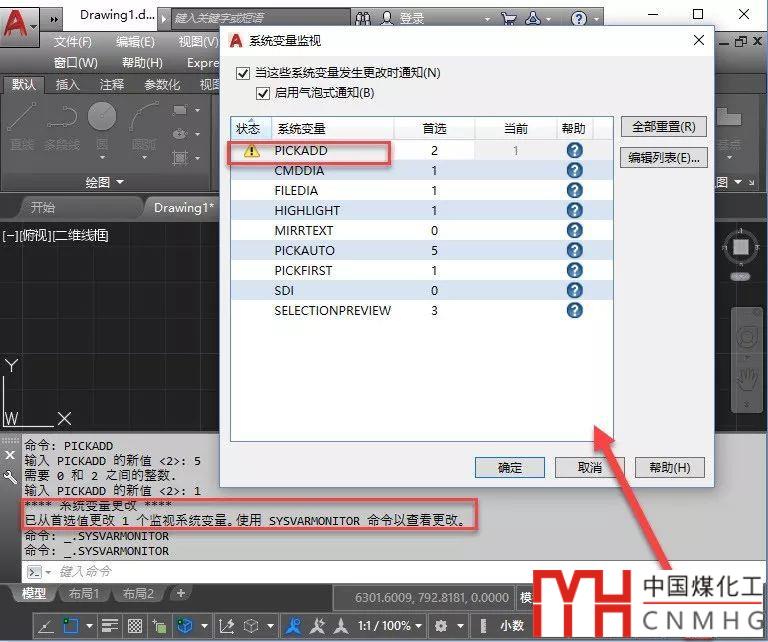Click the pan hand icon on navigation bar
Screen dimensions: 768x642
tap(745, 379)
